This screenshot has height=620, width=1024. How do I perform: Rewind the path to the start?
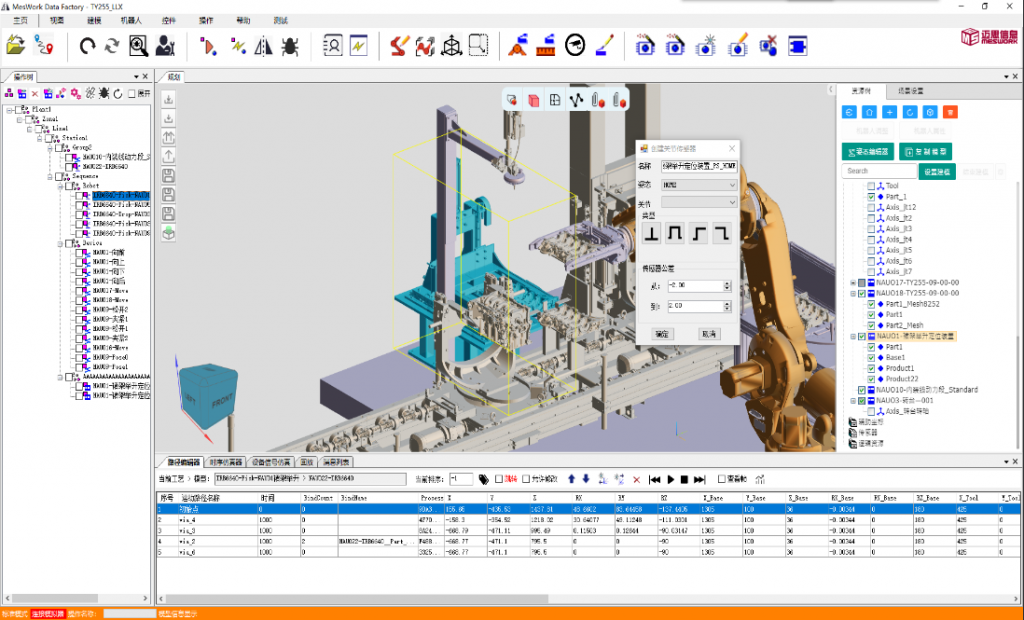coord(655,480)
